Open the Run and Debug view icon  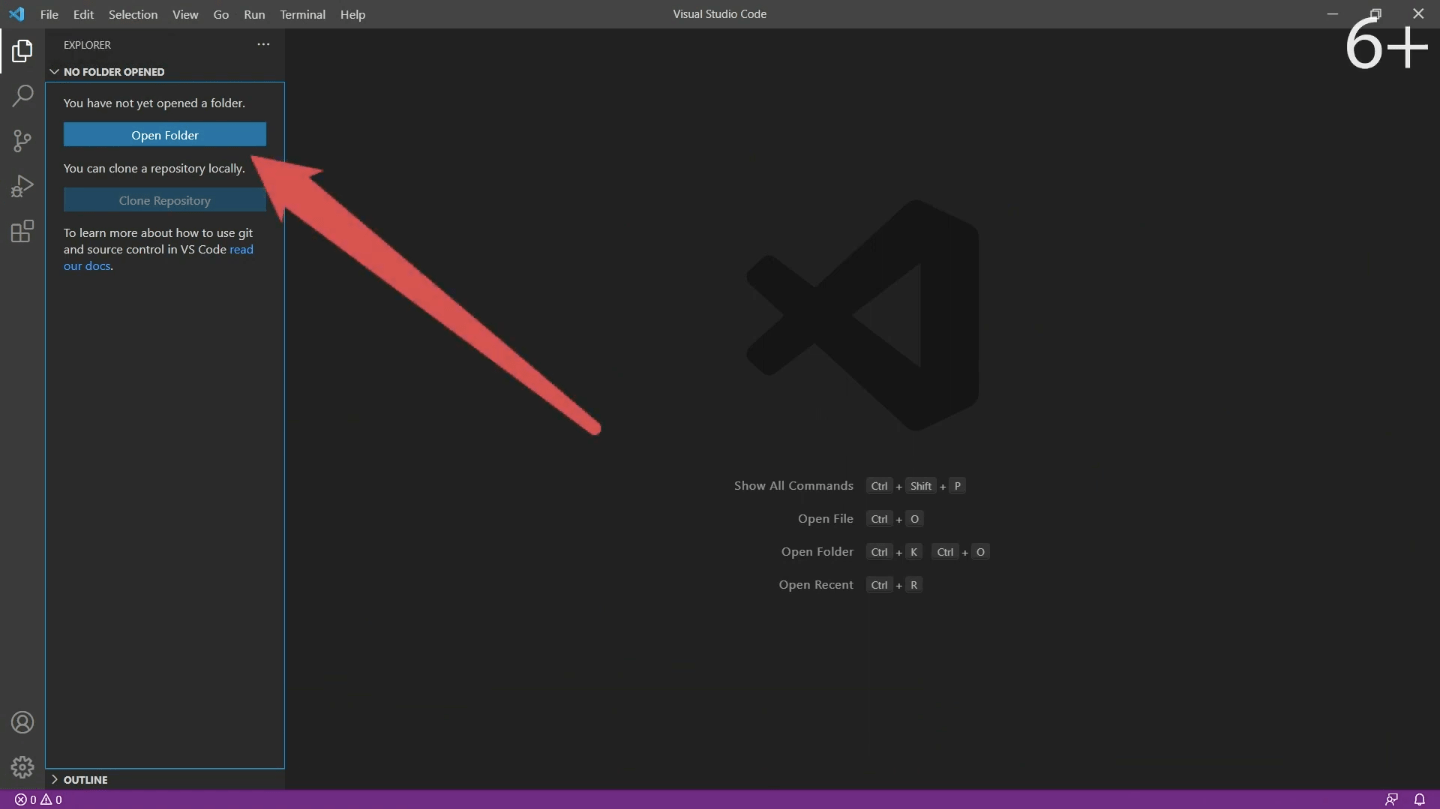pyautogui.click(x=22, y=187)
